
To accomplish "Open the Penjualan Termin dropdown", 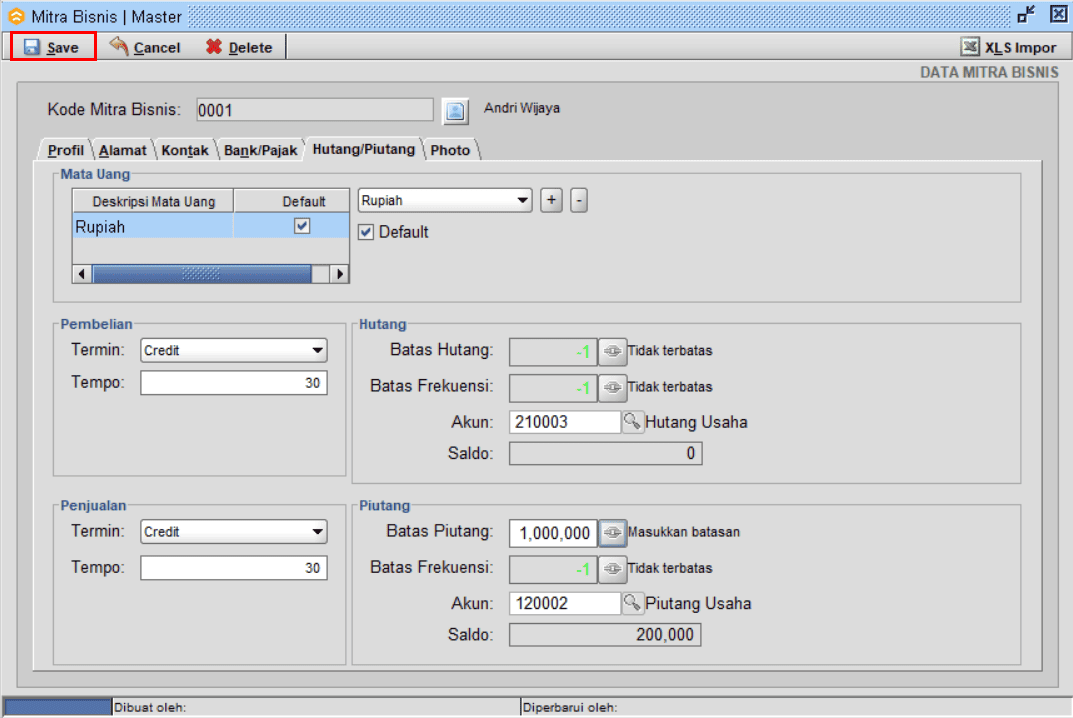I will (x=234, y=532).
